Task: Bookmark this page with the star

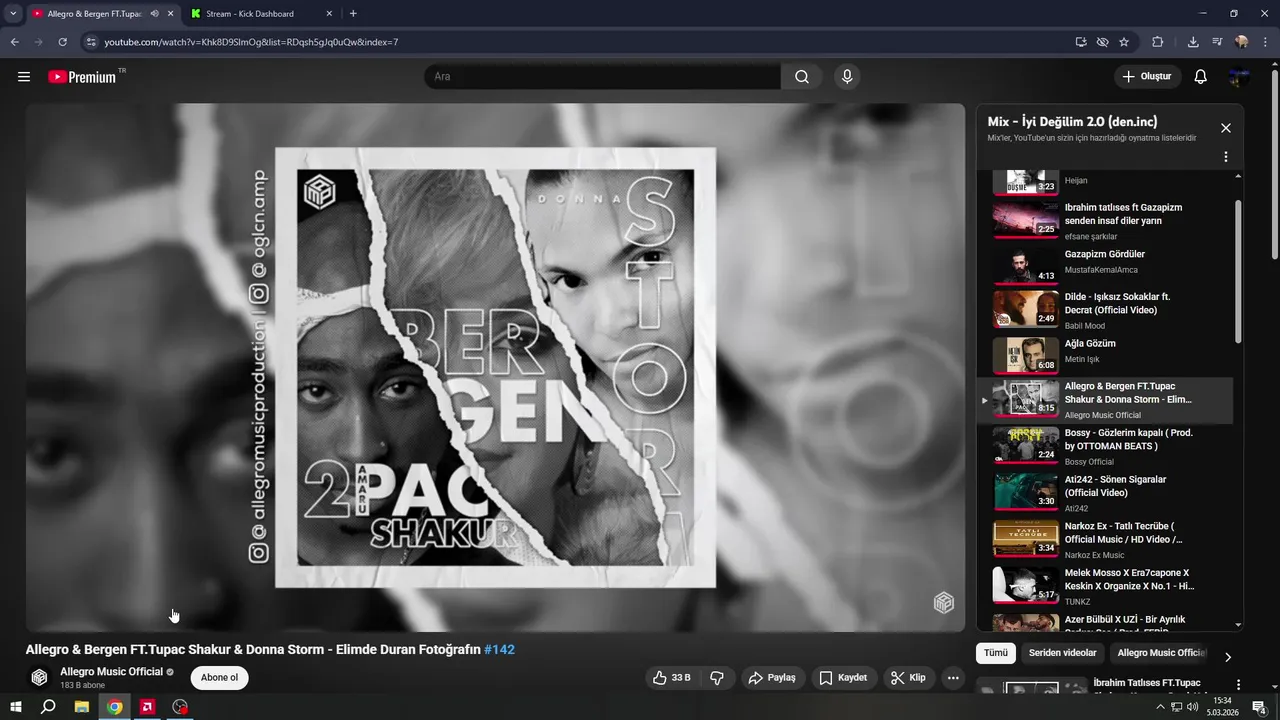Action: coord(1124,42)
